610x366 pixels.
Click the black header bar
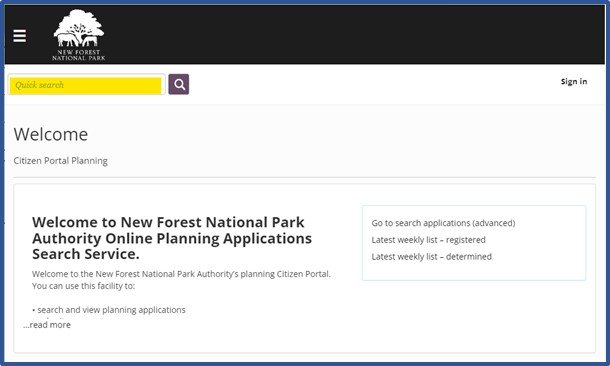(x=305, y=35)
